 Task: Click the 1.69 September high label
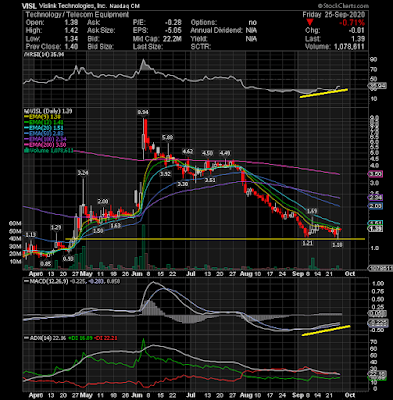pyautogui.click(x=312, y=211)
